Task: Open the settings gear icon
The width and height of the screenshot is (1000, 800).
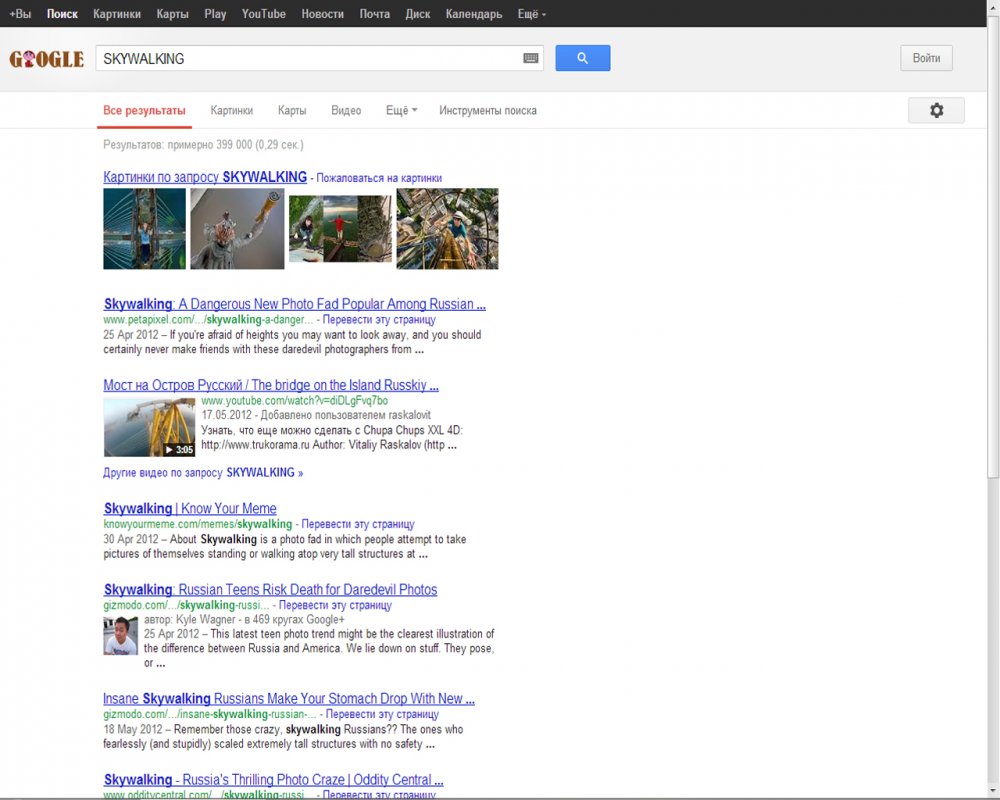Action: (936, 110)
